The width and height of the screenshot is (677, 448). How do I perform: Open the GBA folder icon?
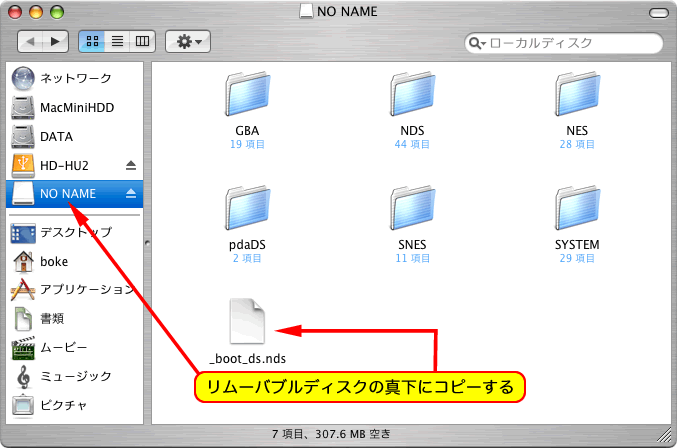pos(247,94)
